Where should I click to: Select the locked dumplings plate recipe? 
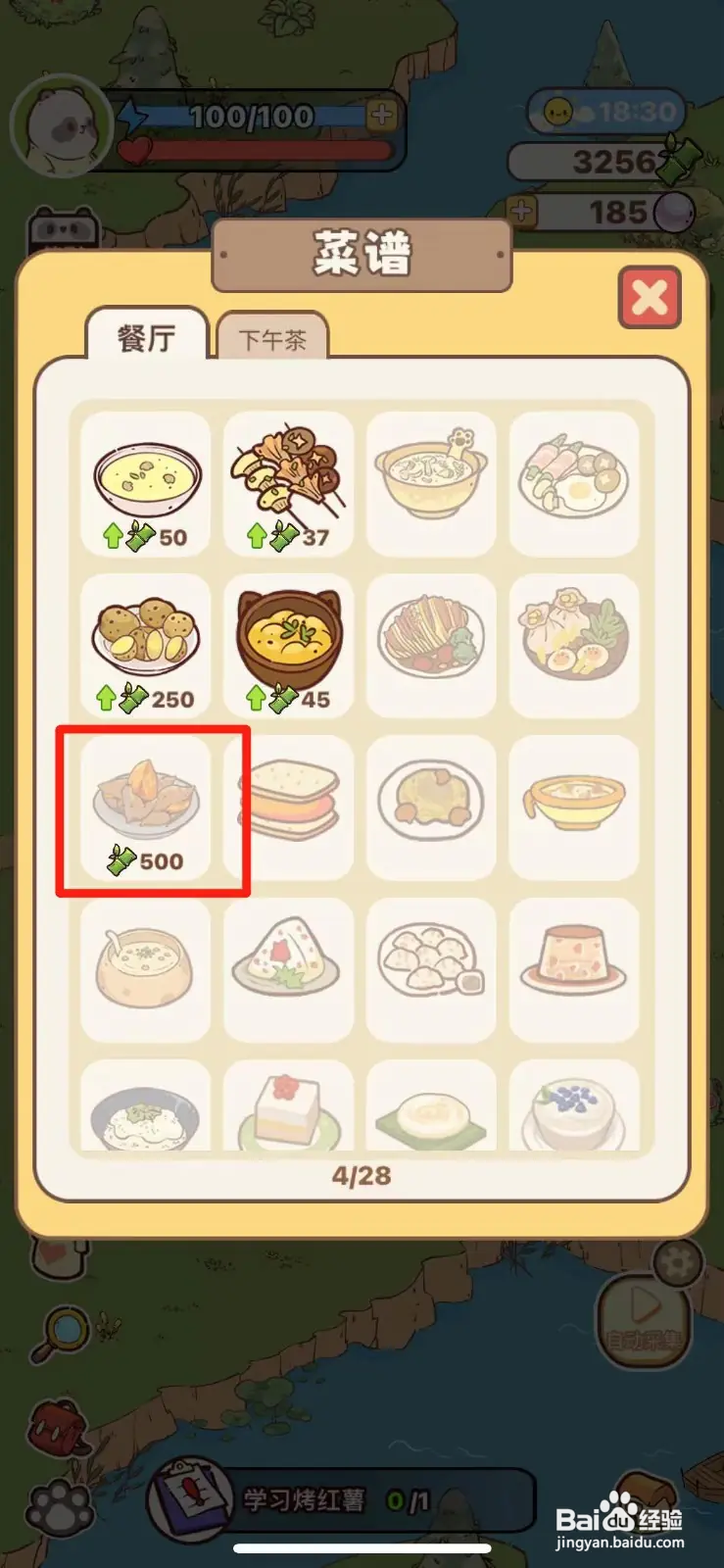tap(431, 969)
